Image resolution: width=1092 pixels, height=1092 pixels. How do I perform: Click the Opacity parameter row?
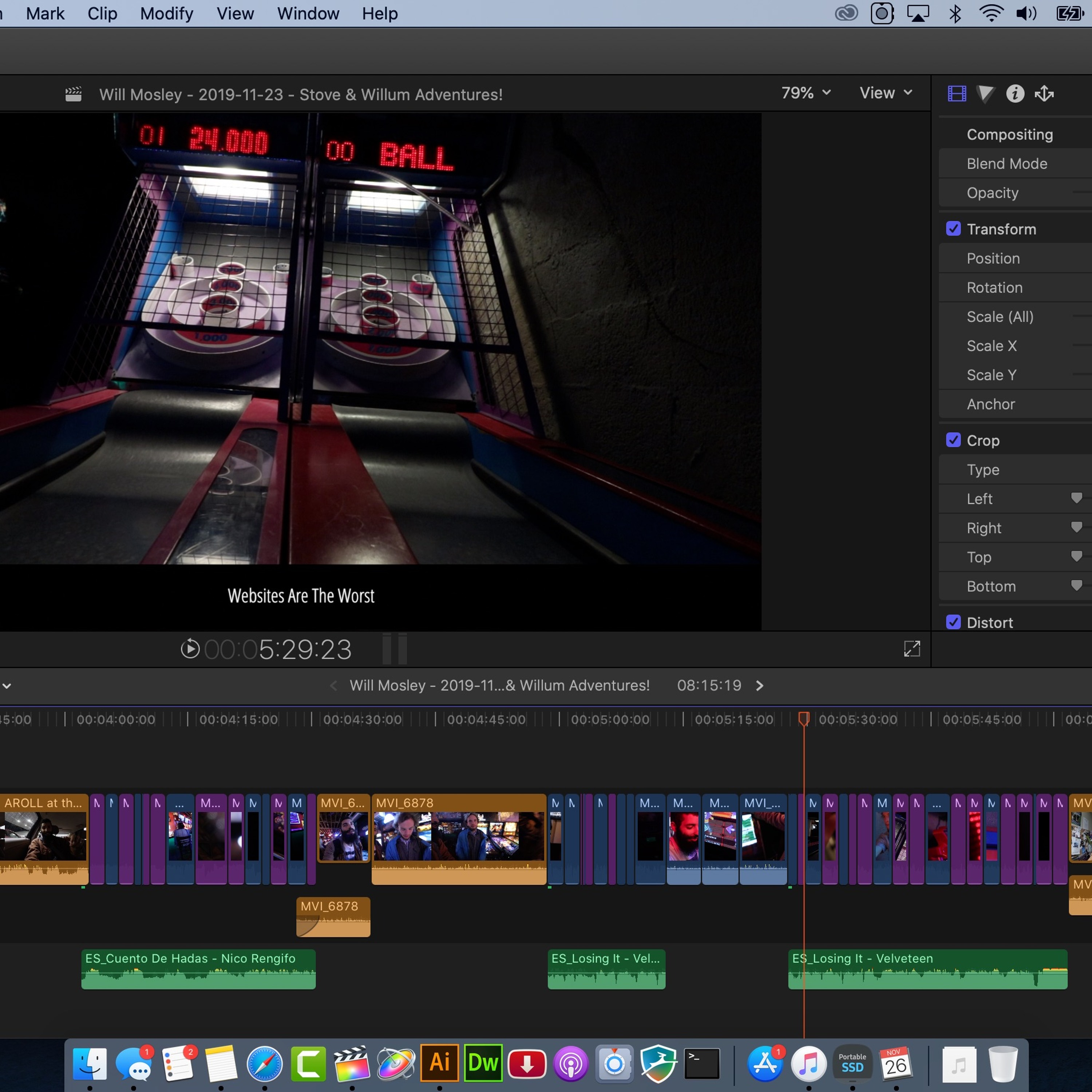click(x=1015, y=193)
